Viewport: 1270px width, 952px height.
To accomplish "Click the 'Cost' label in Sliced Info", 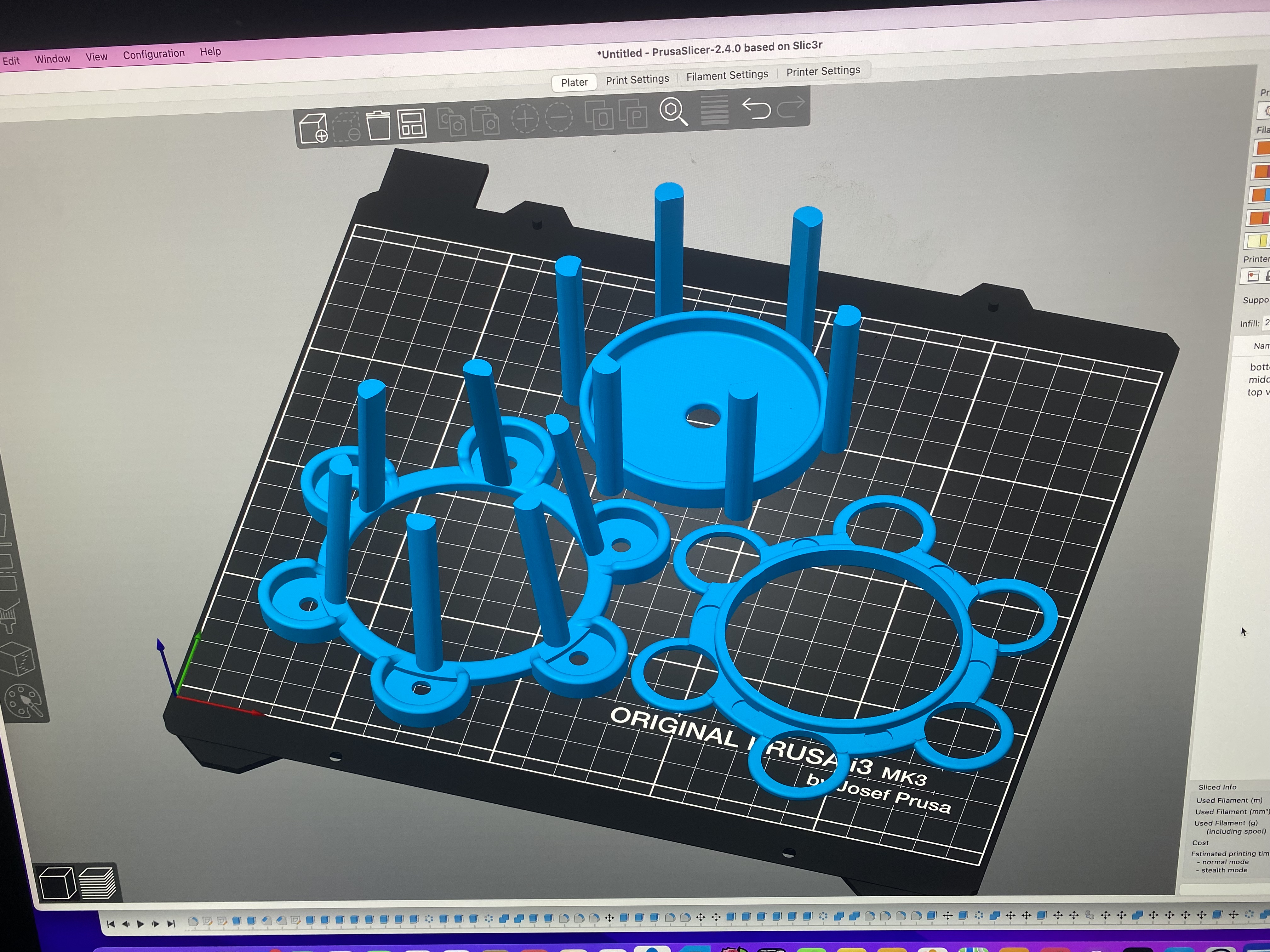I will 1200,843.
